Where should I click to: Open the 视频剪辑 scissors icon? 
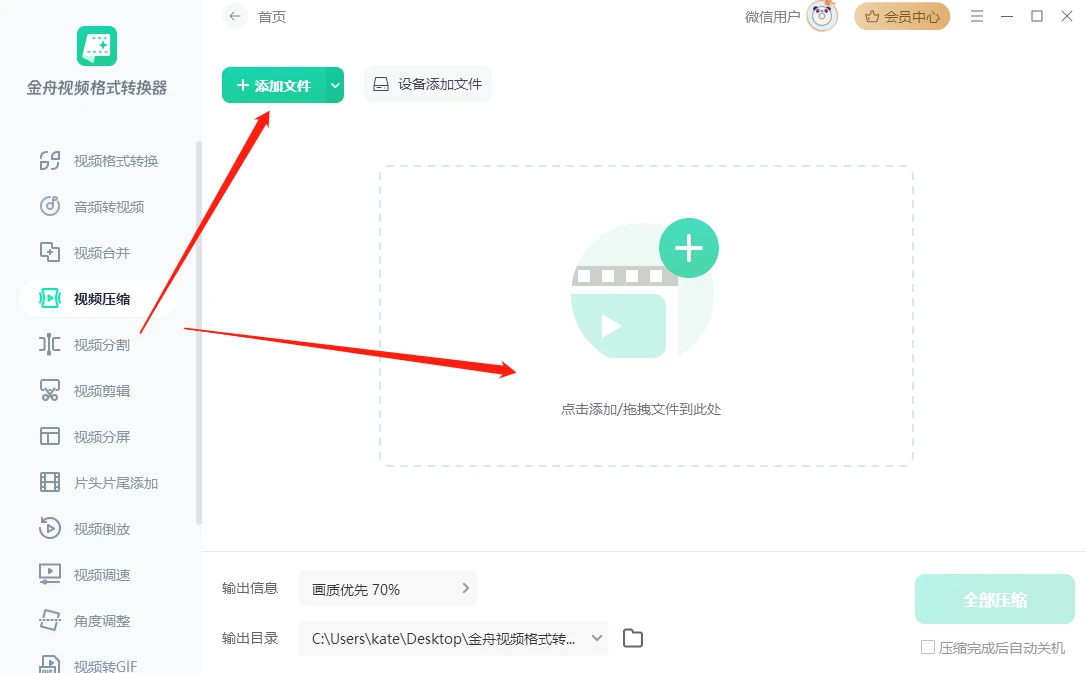[50, 391]
